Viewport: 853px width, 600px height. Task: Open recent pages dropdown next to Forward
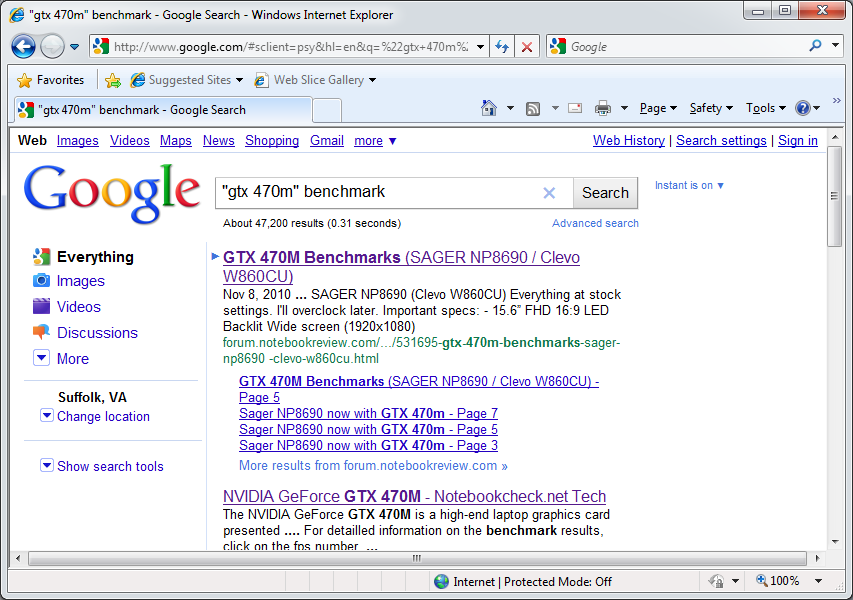coord(75,47)
